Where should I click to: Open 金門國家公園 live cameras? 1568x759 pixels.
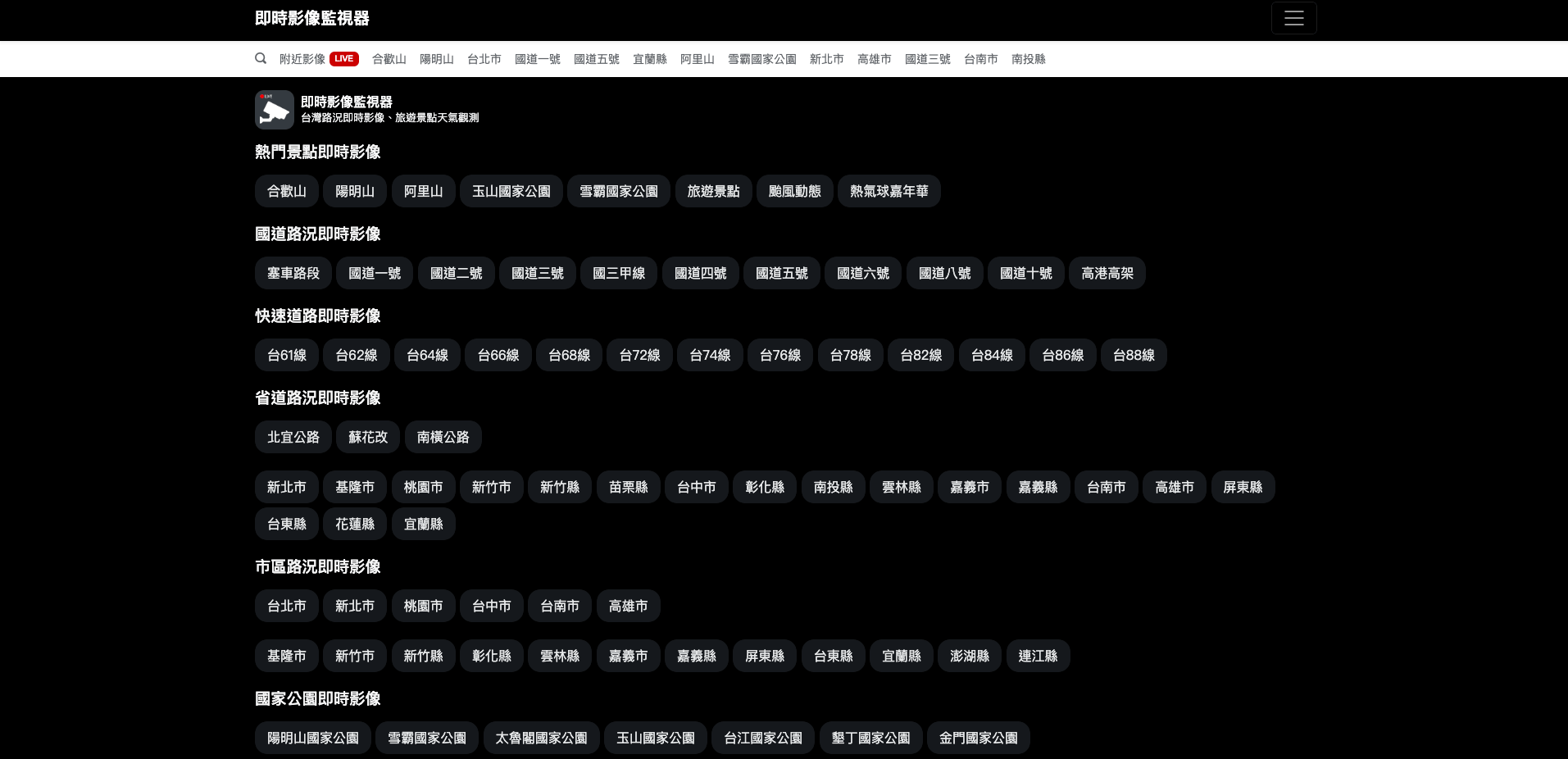tap(978, 738)
